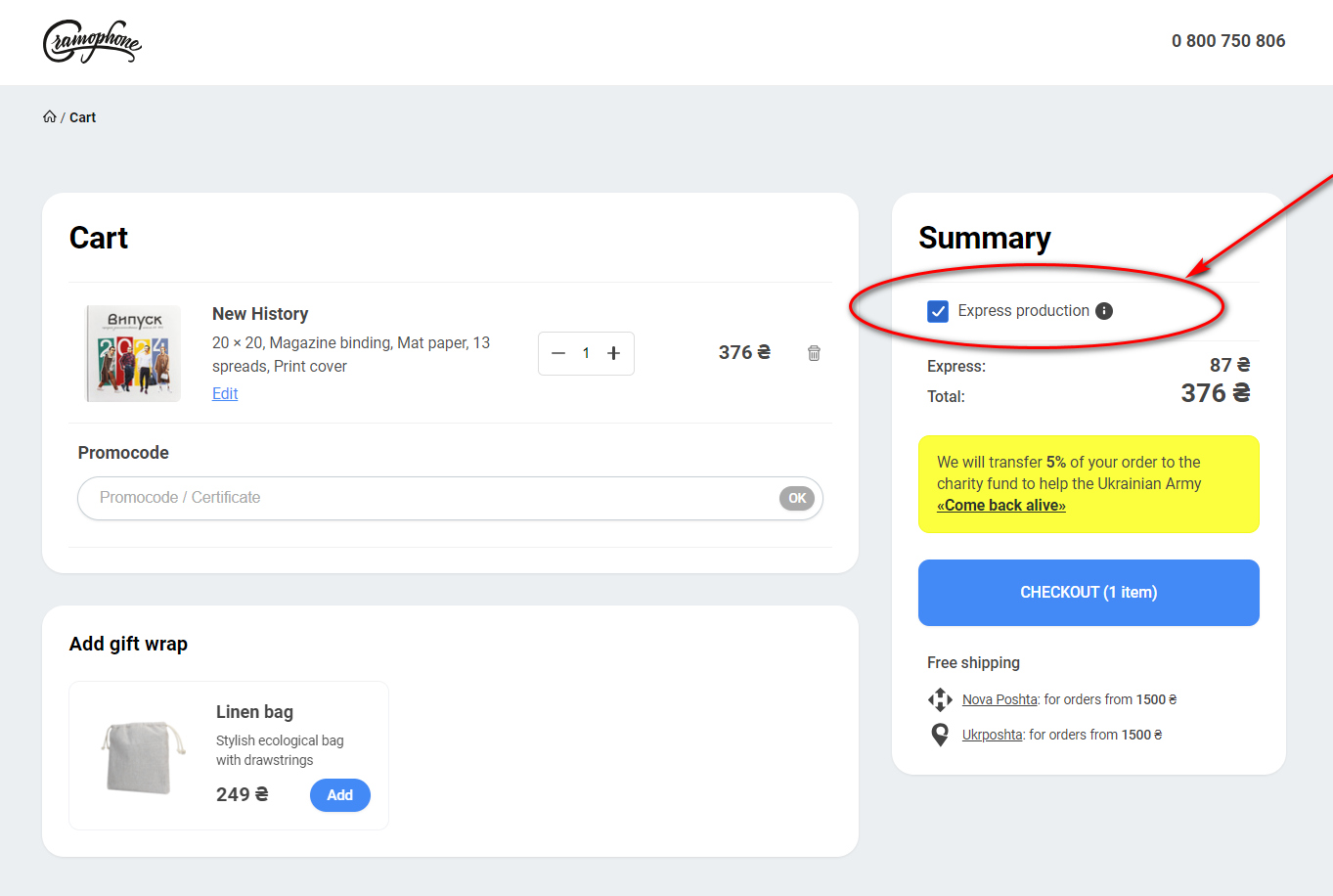The width and height of the screenshot is (1333, 896).
Task: Click the Ukrposhta location pin icon
Action: click(x=940, y=735)
